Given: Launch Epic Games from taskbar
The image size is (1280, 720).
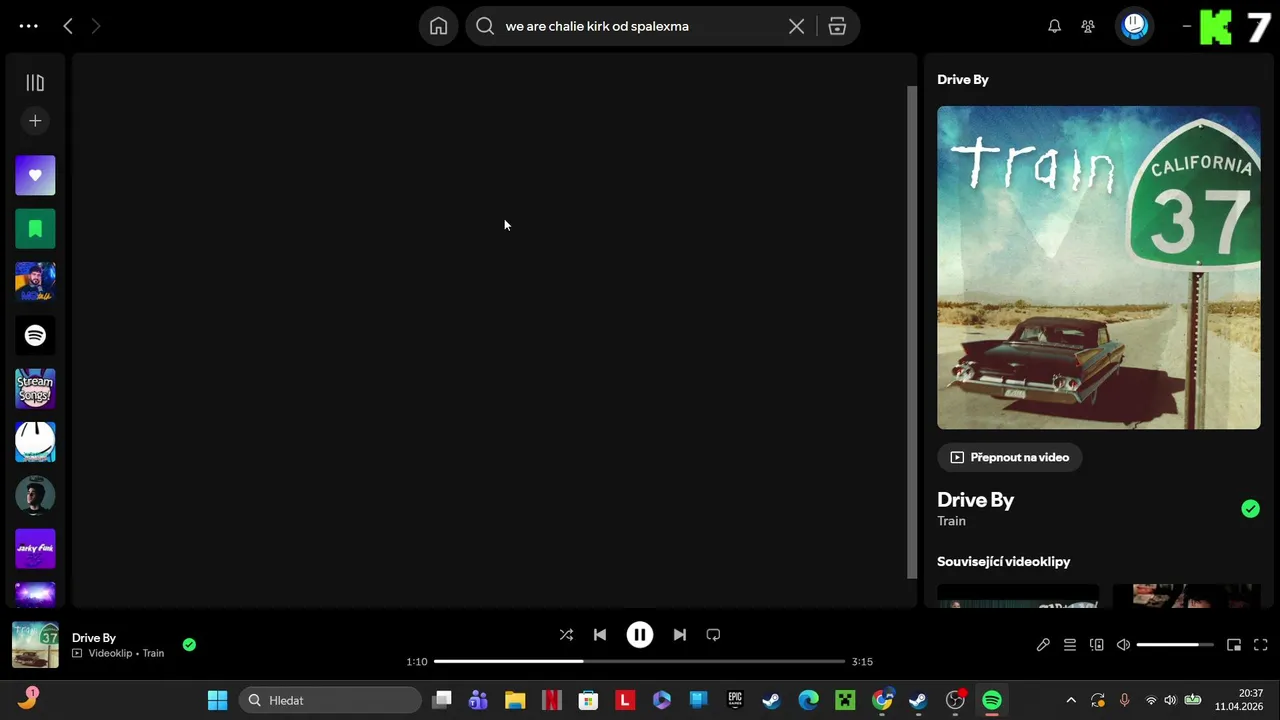Looking at the screenshot, I should 735,700.
